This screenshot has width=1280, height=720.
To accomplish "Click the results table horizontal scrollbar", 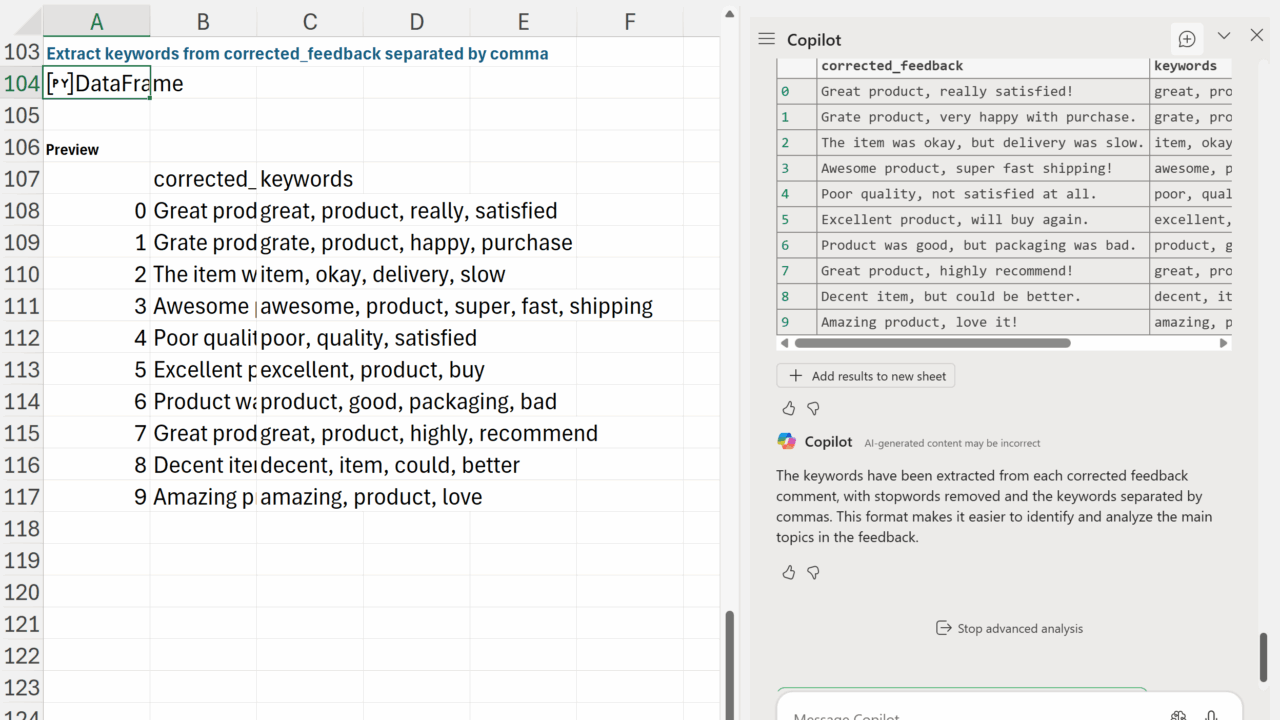I will tap(931, 343).
